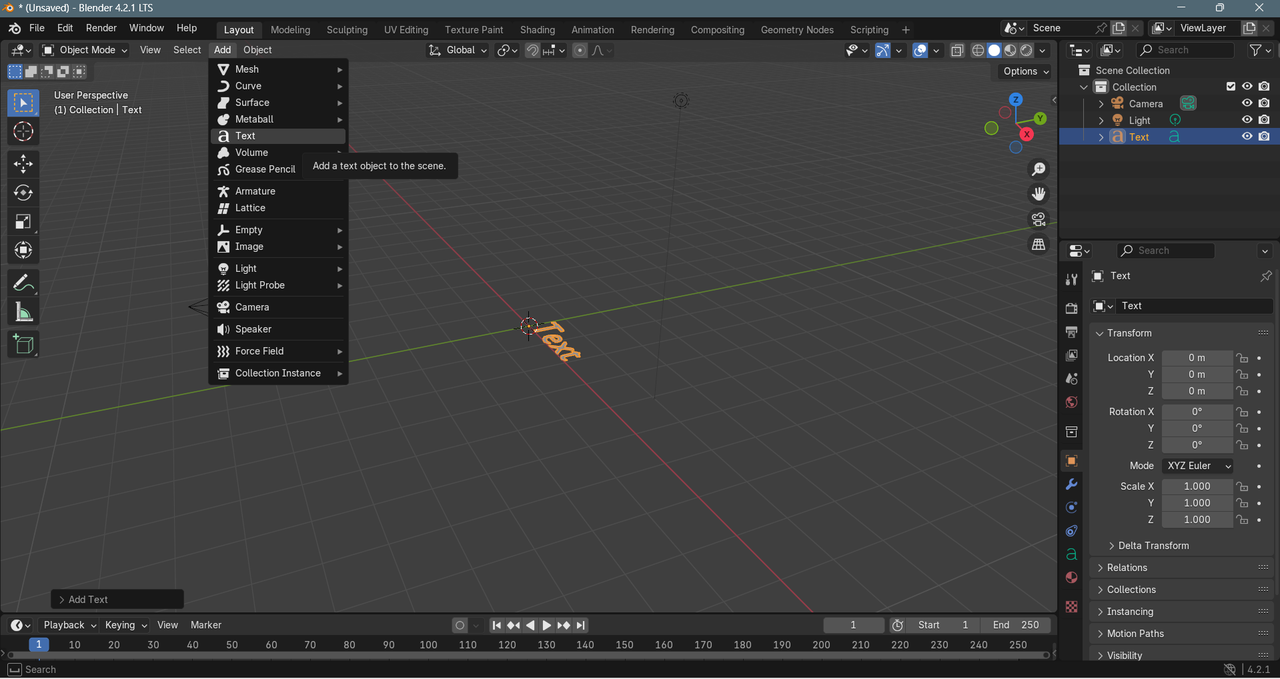
Task: Choose Mesh in Add menu
Action: tap(279, 69)
